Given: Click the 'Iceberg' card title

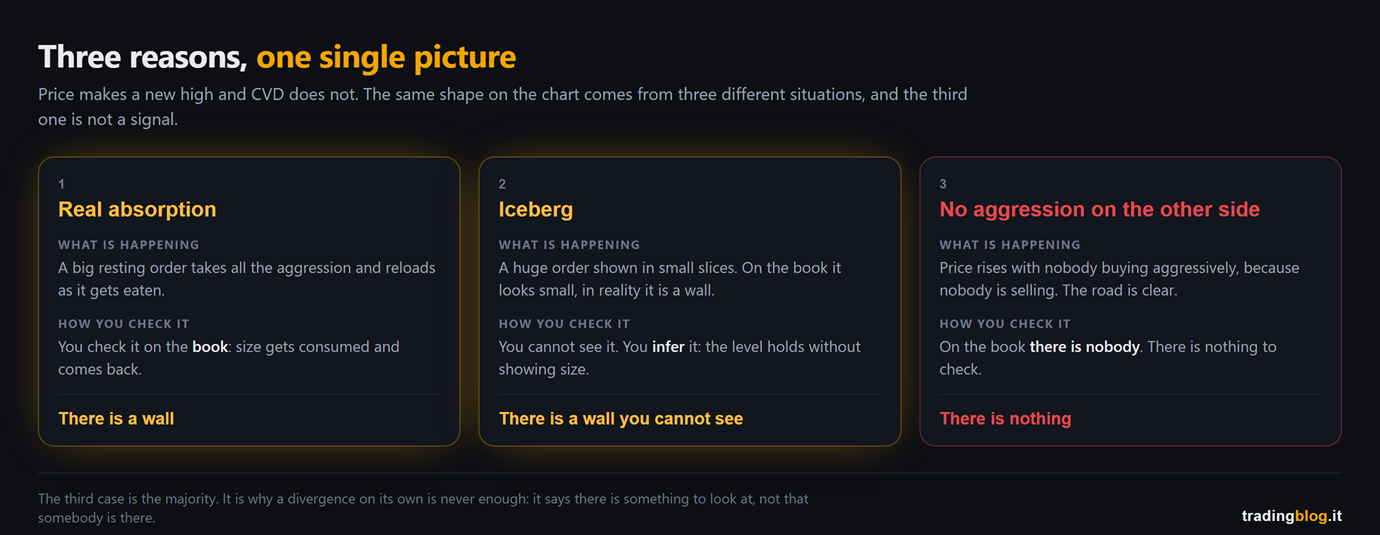Looking at the screenshot, I should point(536,209).
